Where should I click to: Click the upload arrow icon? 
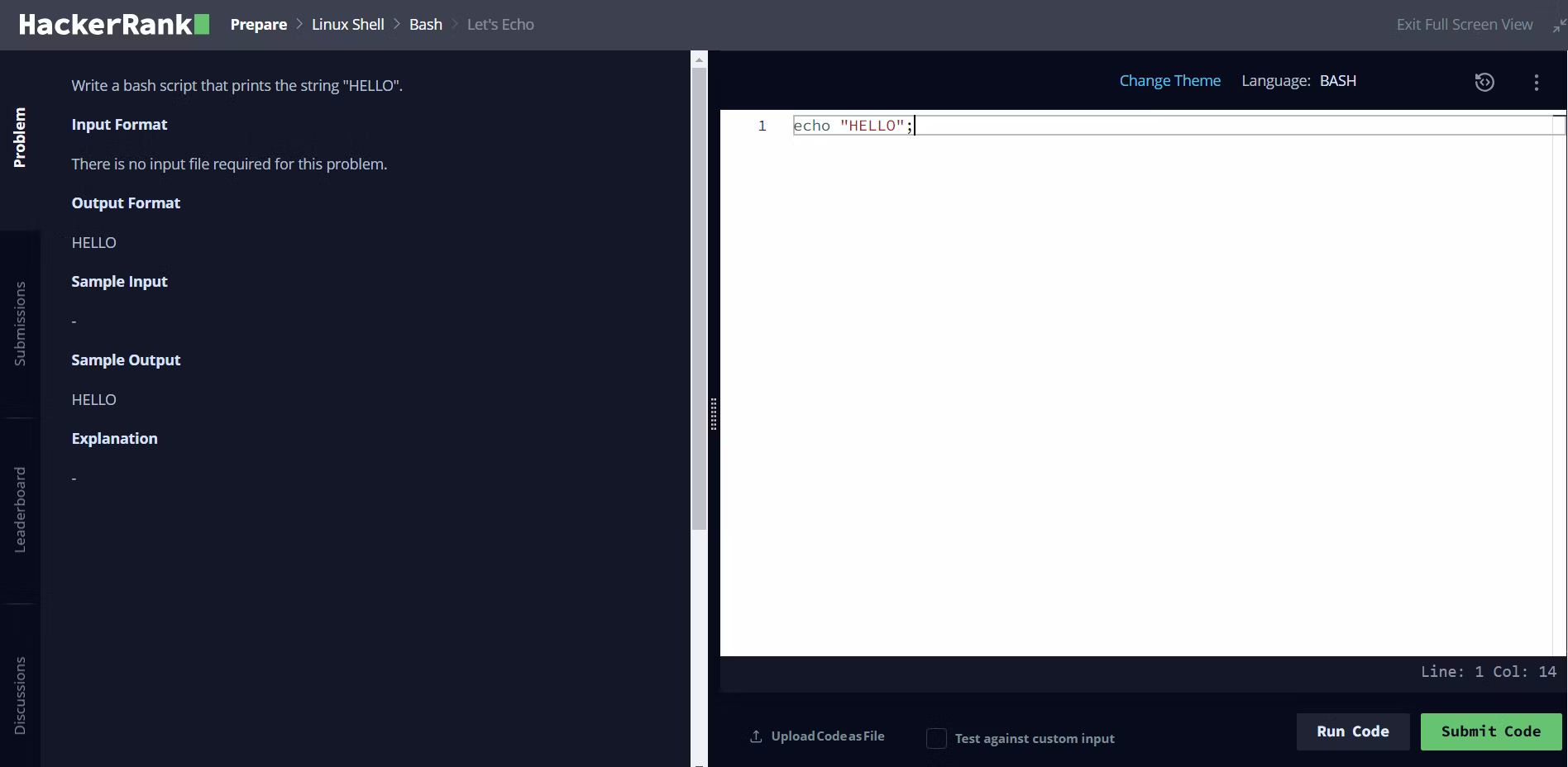point(755,736)
